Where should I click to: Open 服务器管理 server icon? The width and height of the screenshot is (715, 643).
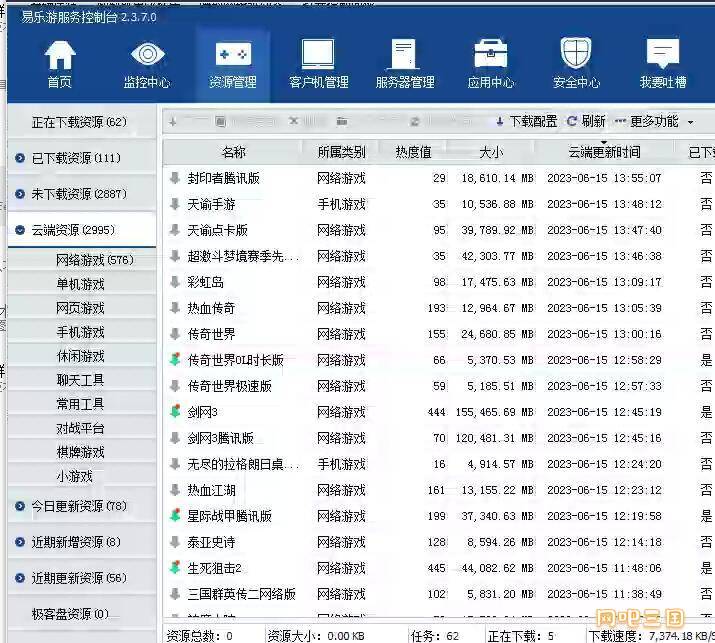click(404, 55)
